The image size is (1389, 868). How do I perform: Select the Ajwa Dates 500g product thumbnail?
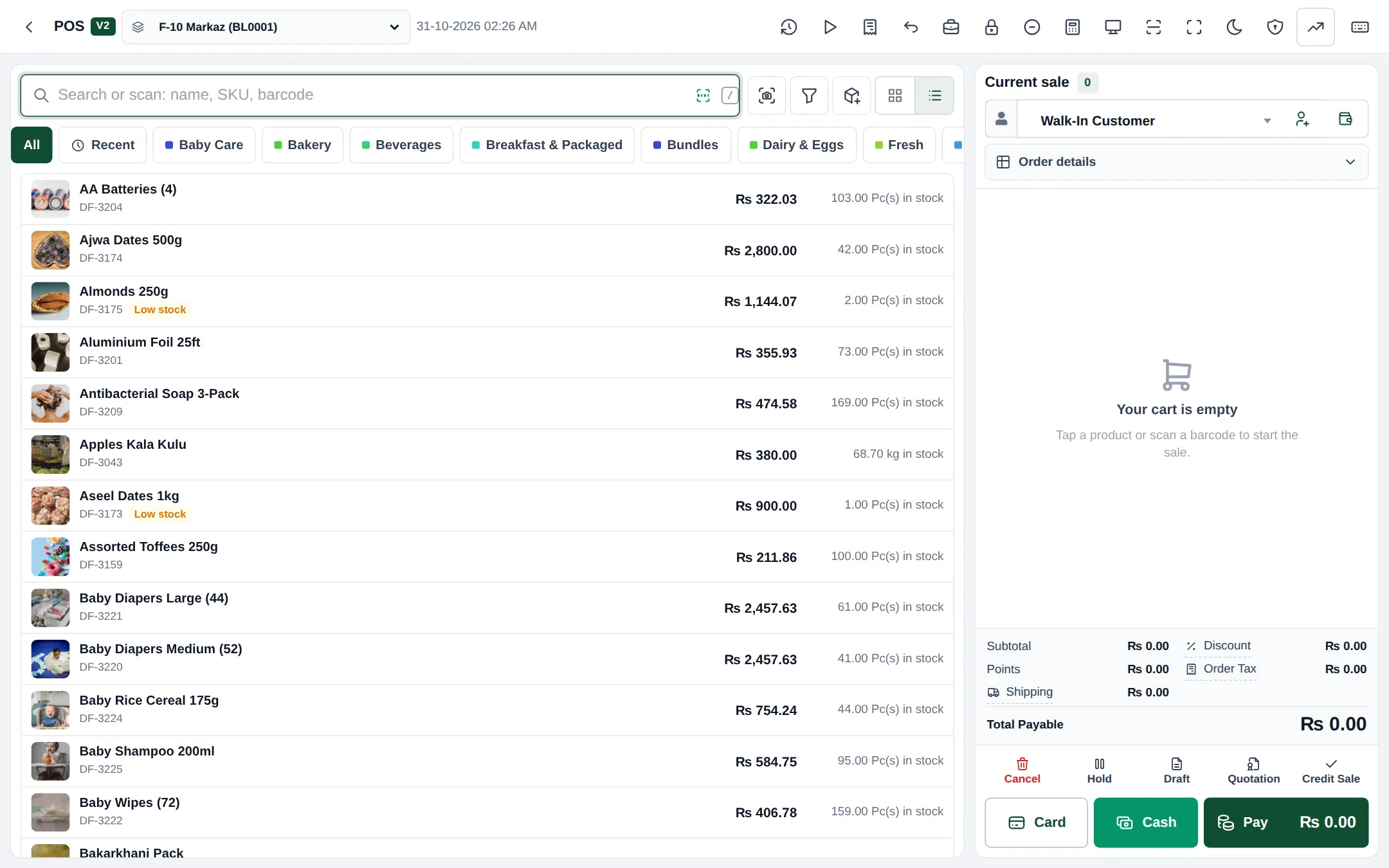pyautogui.click(x=50, y=250)
